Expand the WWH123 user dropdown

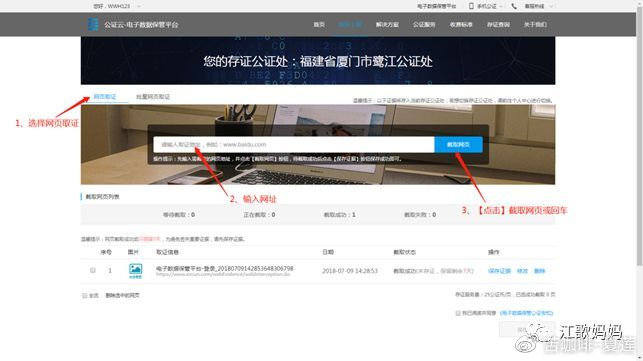(139, 6)
